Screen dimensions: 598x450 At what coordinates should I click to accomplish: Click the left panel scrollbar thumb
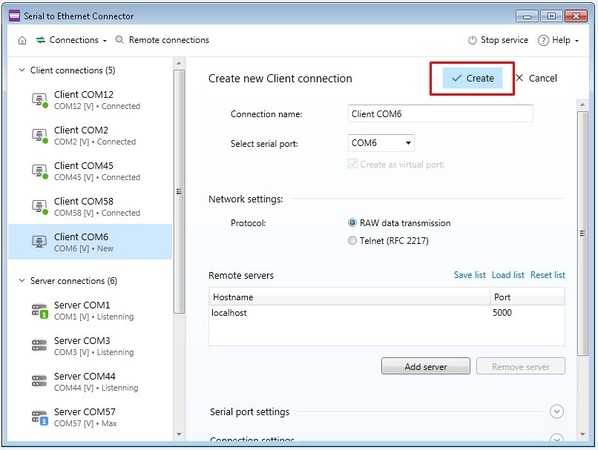click(x=179, y=191)
